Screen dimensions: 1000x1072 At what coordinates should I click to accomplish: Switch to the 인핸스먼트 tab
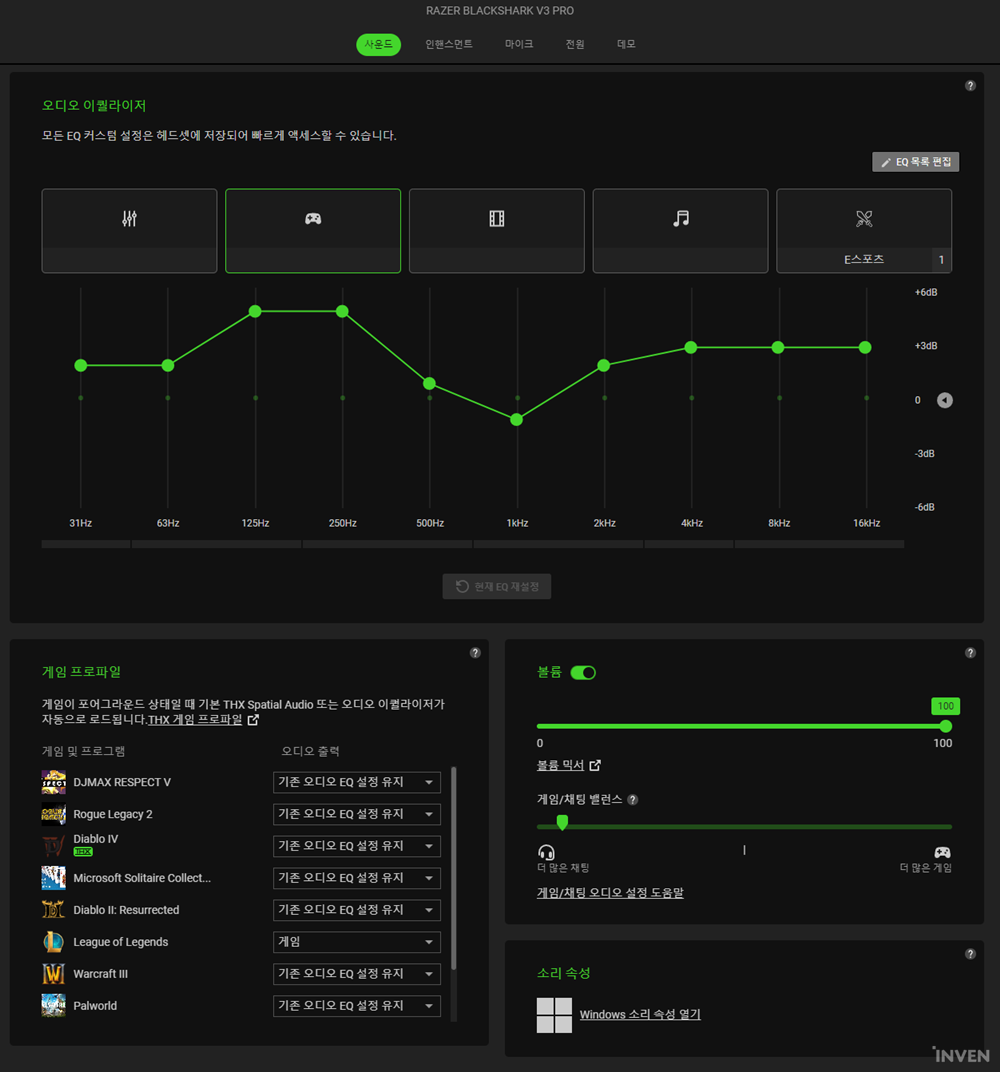pyautogui.click(x=448, y=44)
